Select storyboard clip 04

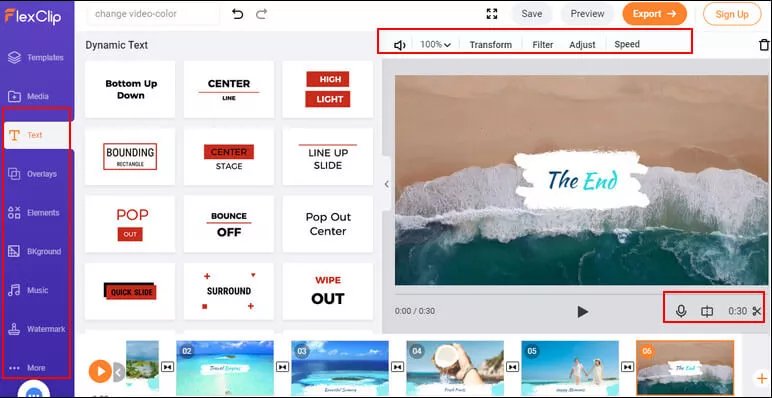click(x=455, y=368)
